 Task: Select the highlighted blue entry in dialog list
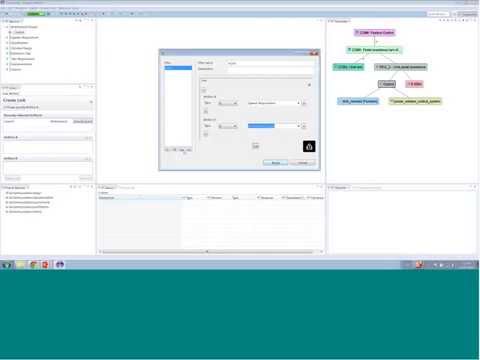pos(178,68)
